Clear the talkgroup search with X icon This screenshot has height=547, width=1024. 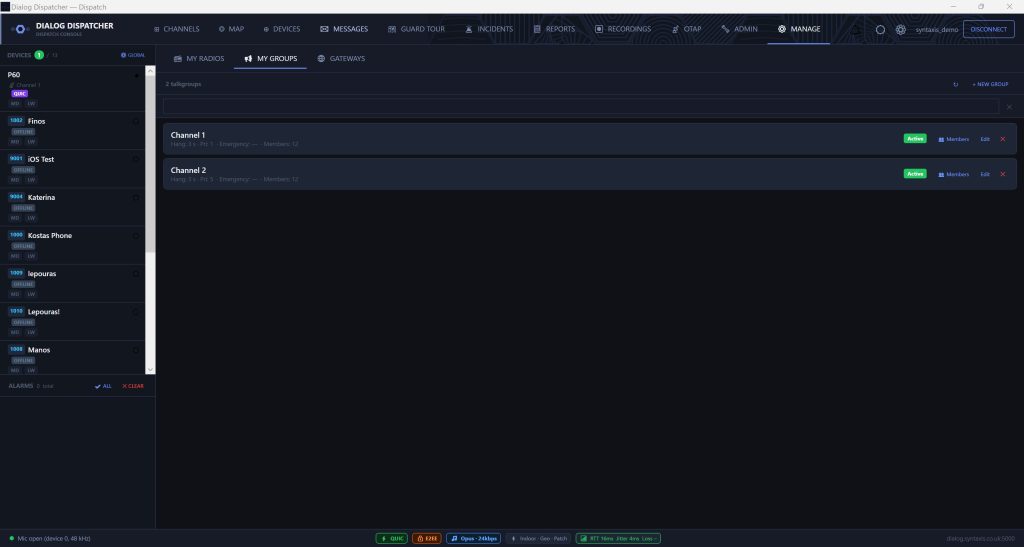coord(1009,107)
